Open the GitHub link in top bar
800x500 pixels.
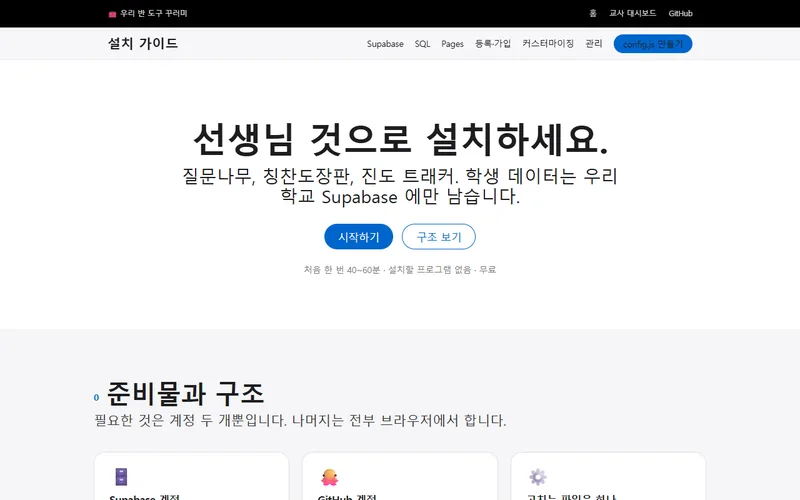[681, 13]
